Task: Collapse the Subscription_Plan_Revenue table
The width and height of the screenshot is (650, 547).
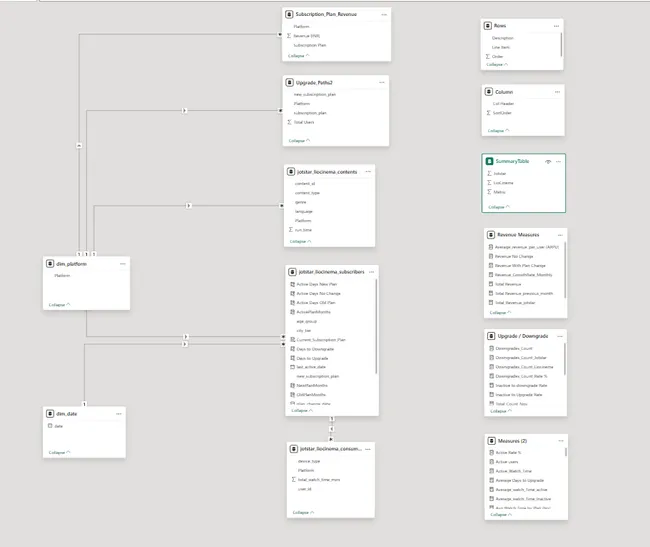Action: click(298, 56)
